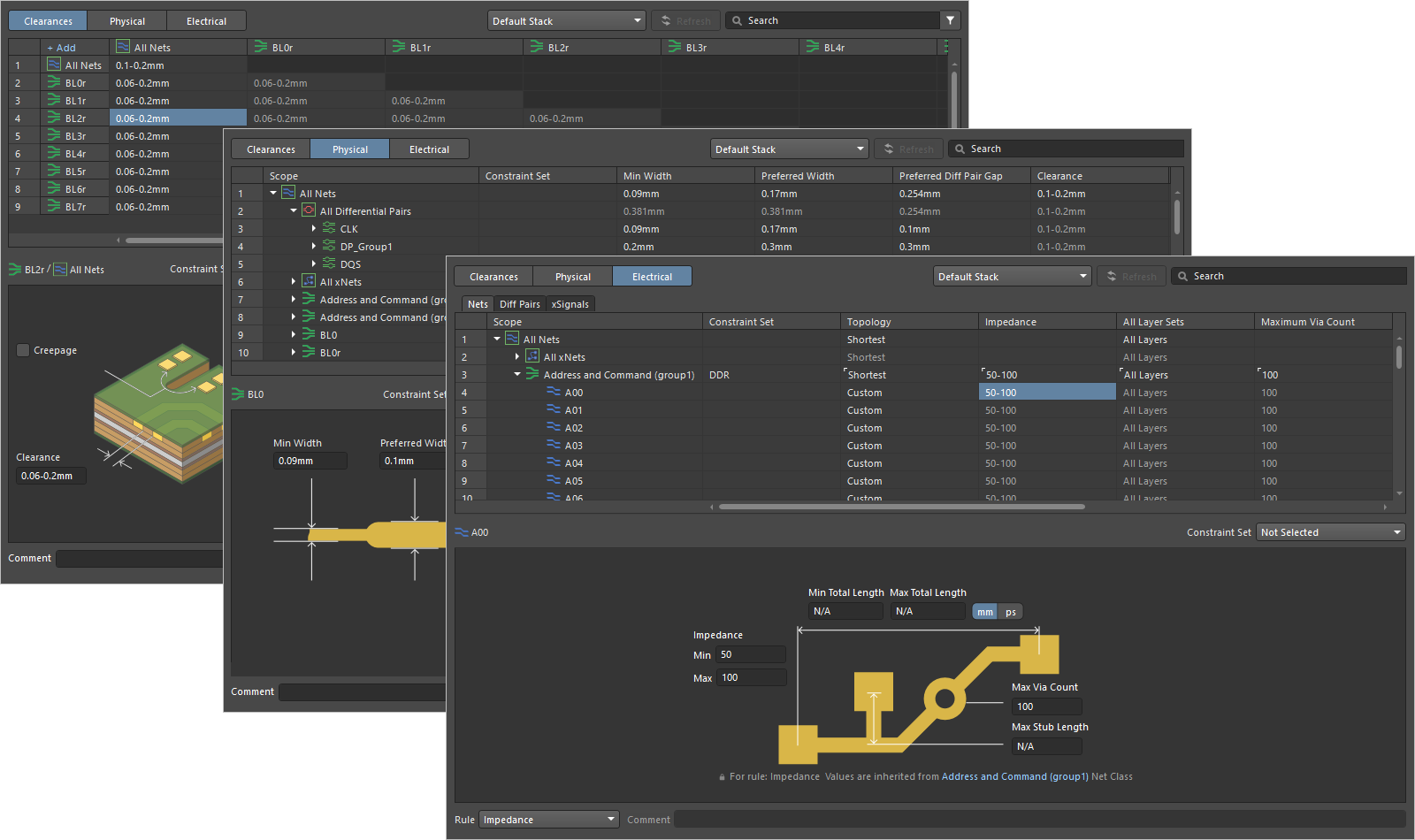
Task: Click the BL2r net icon in the left panel header
Action: click(14, 269)
